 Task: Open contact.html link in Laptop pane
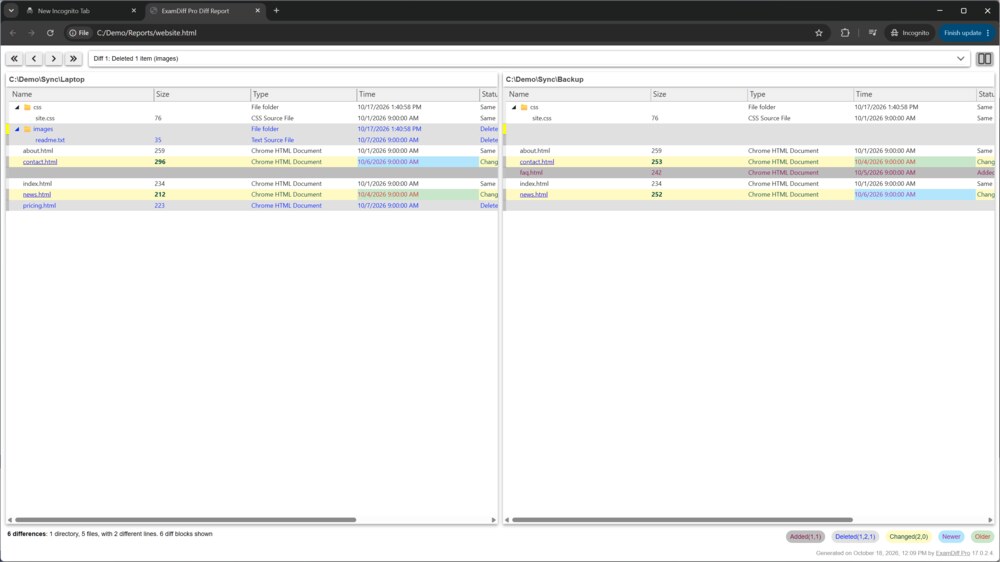[40, 162]
